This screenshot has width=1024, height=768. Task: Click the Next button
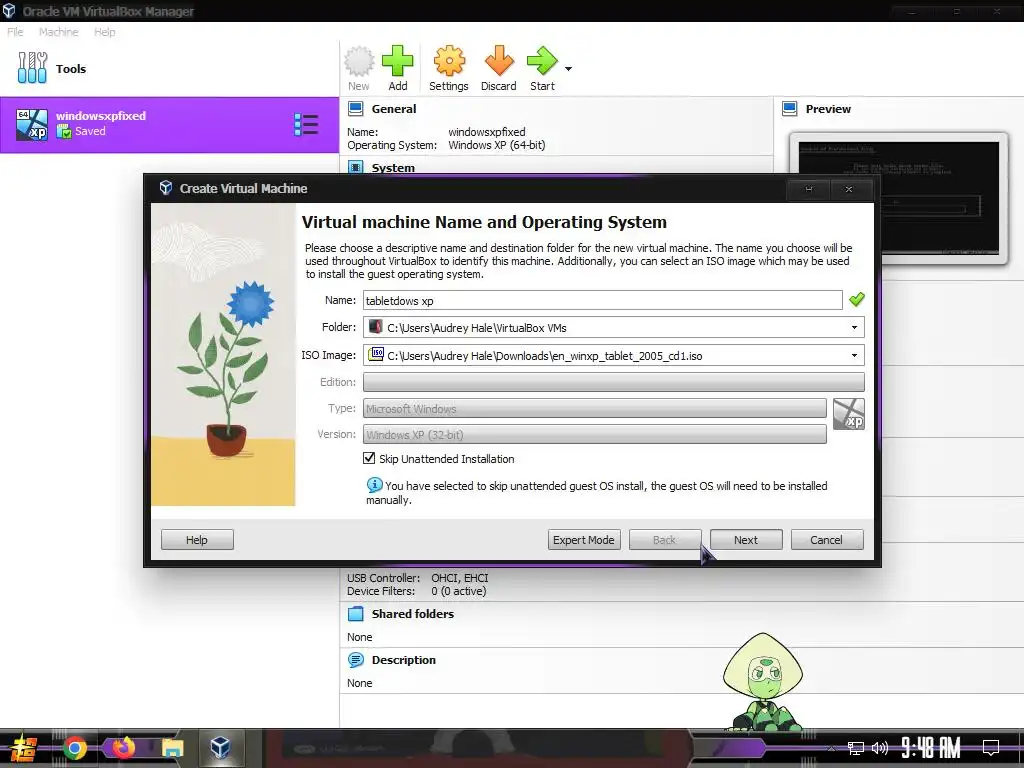[745, 539]
